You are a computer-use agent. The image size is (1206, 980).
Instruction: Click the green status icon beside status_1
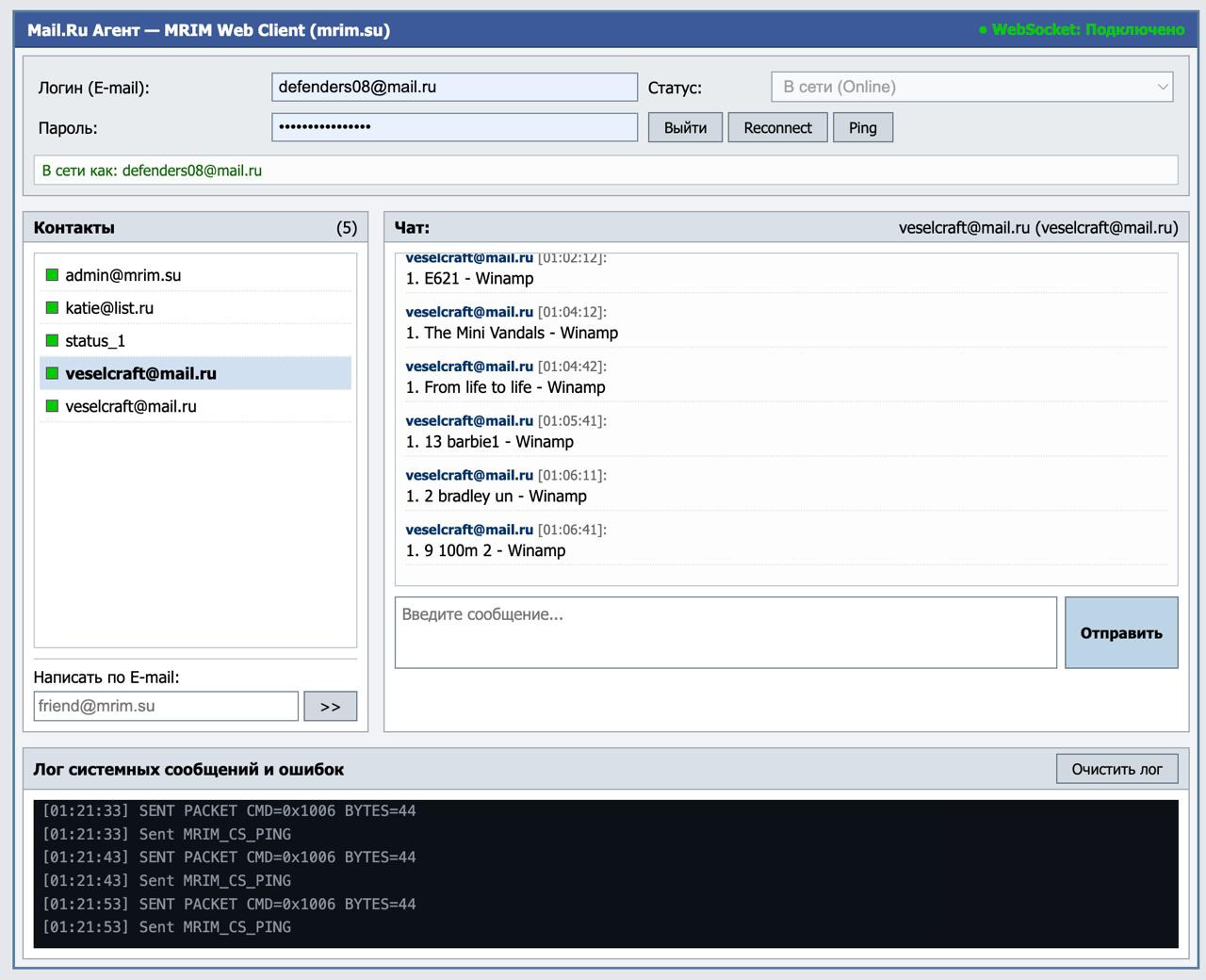coord(52,341)
